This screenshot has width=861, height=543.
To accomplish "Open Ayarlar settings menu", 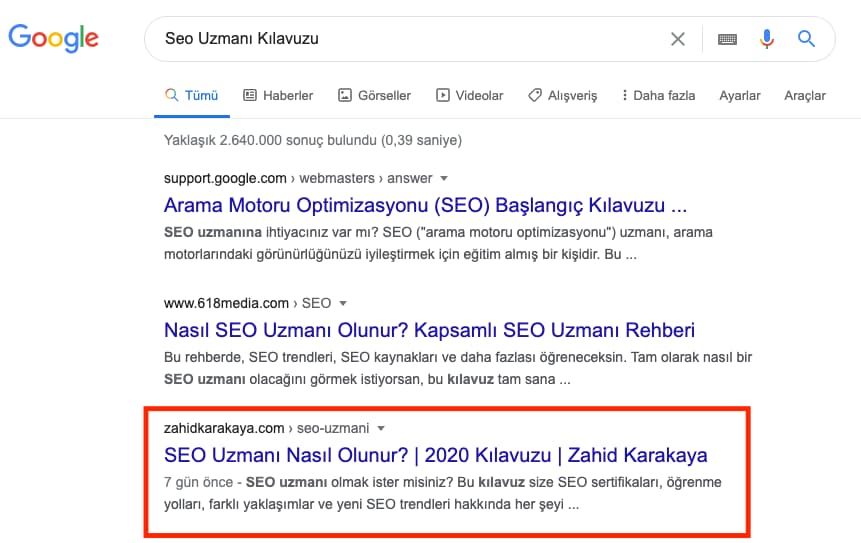I will point(740,96).
